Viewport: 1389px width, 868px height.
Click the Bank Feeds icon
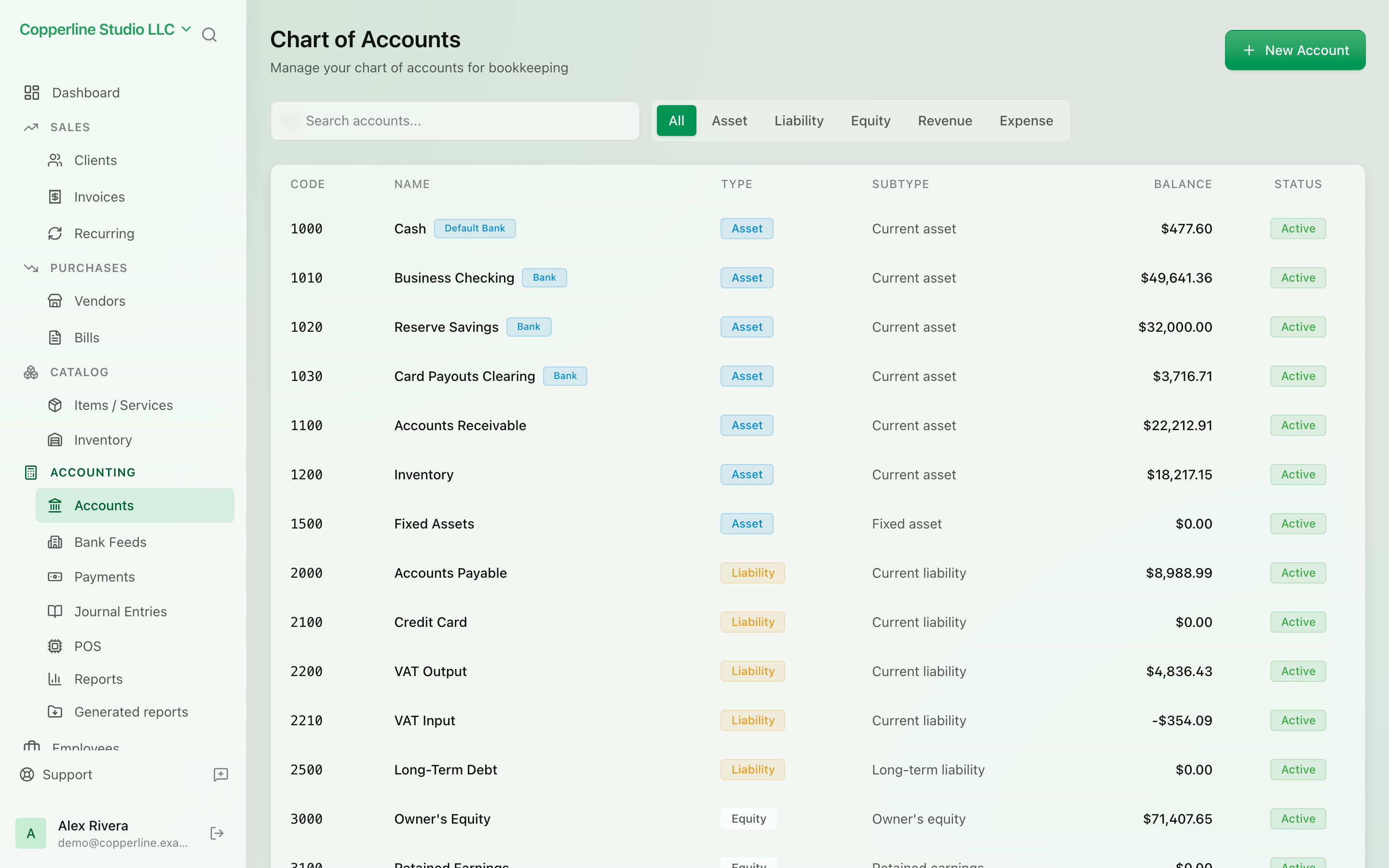[55, 542]
